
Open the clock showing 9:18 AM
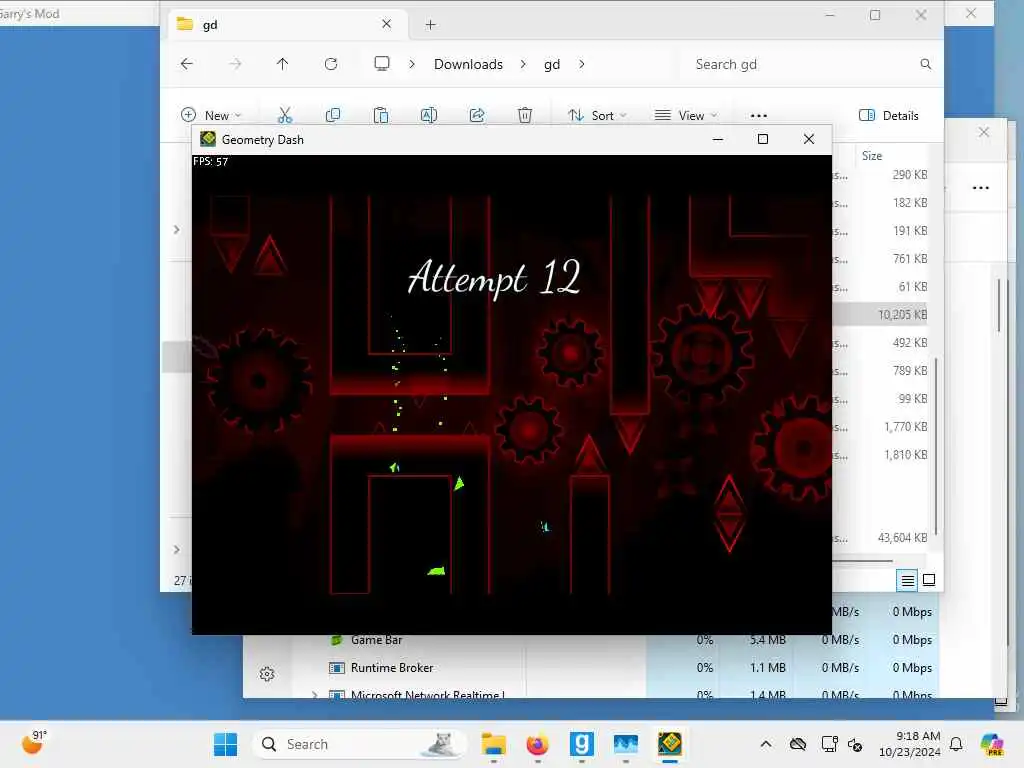[909, 744]
